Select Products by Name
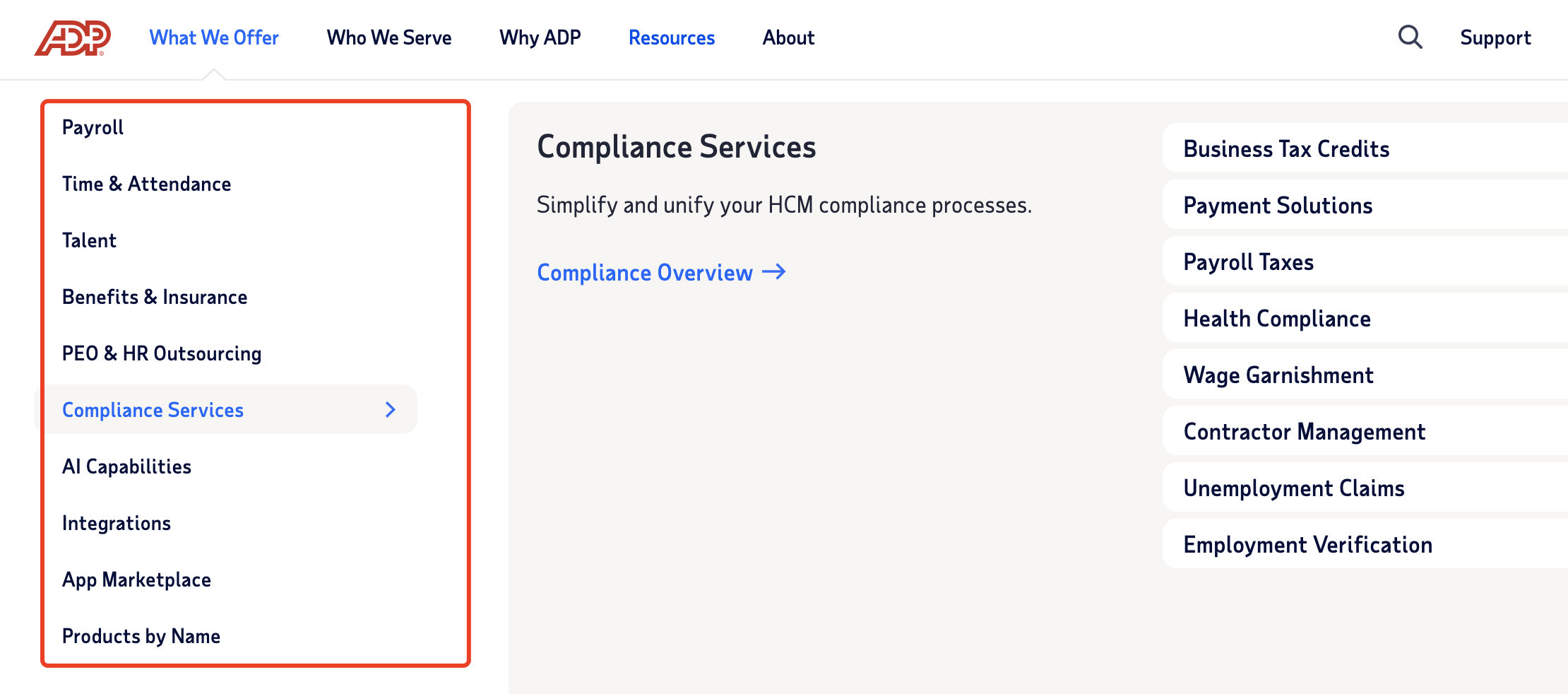Viewport: 1568px width, 694px height. click(141, 636)
